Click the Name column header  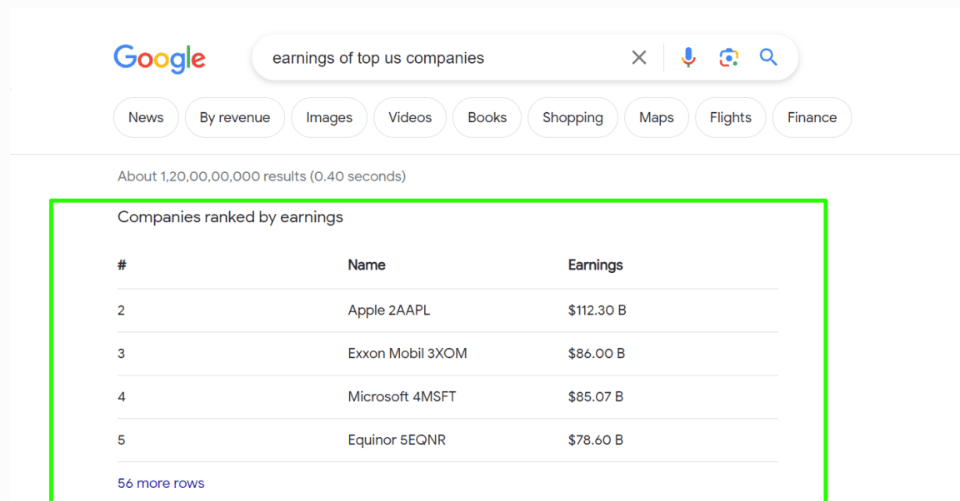point(366,265)
